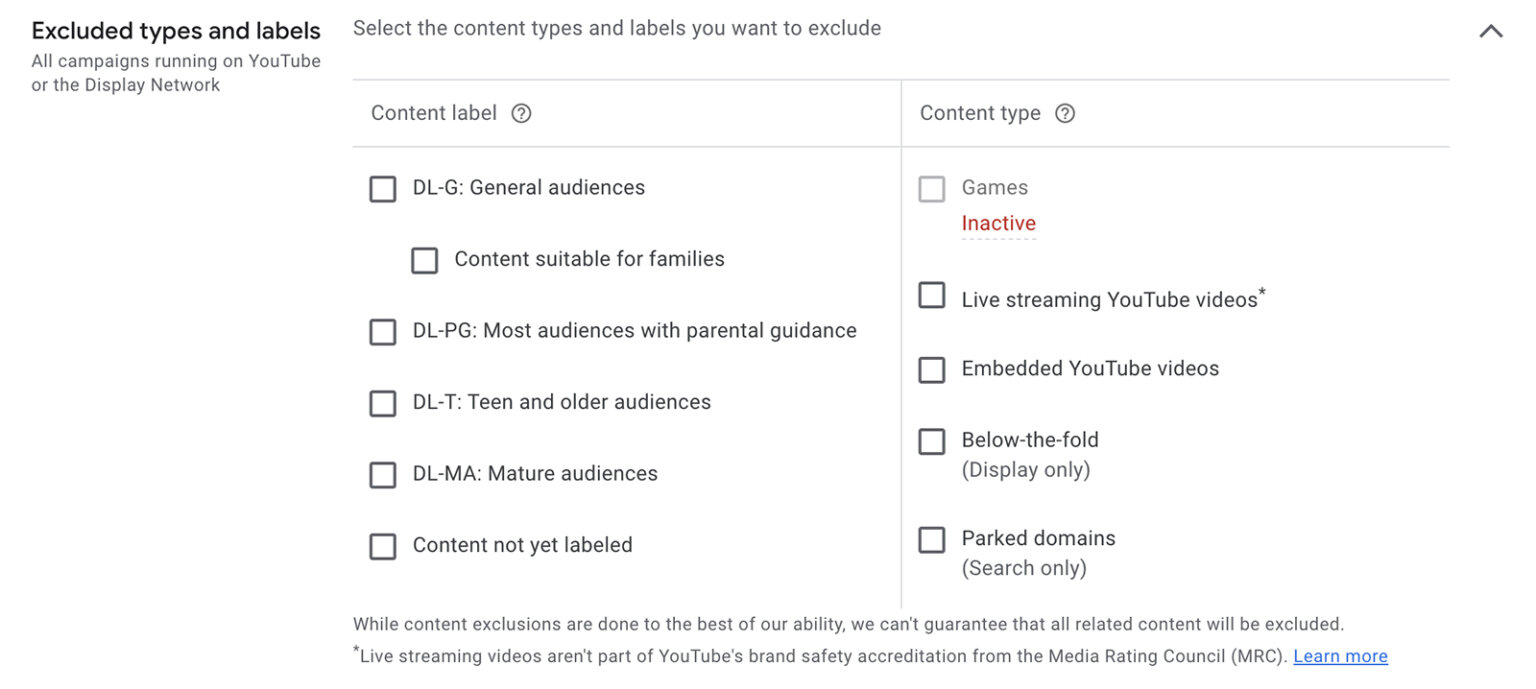Check DL-G: General audiences
The image size is (1536, 689).
coord(383,188)
